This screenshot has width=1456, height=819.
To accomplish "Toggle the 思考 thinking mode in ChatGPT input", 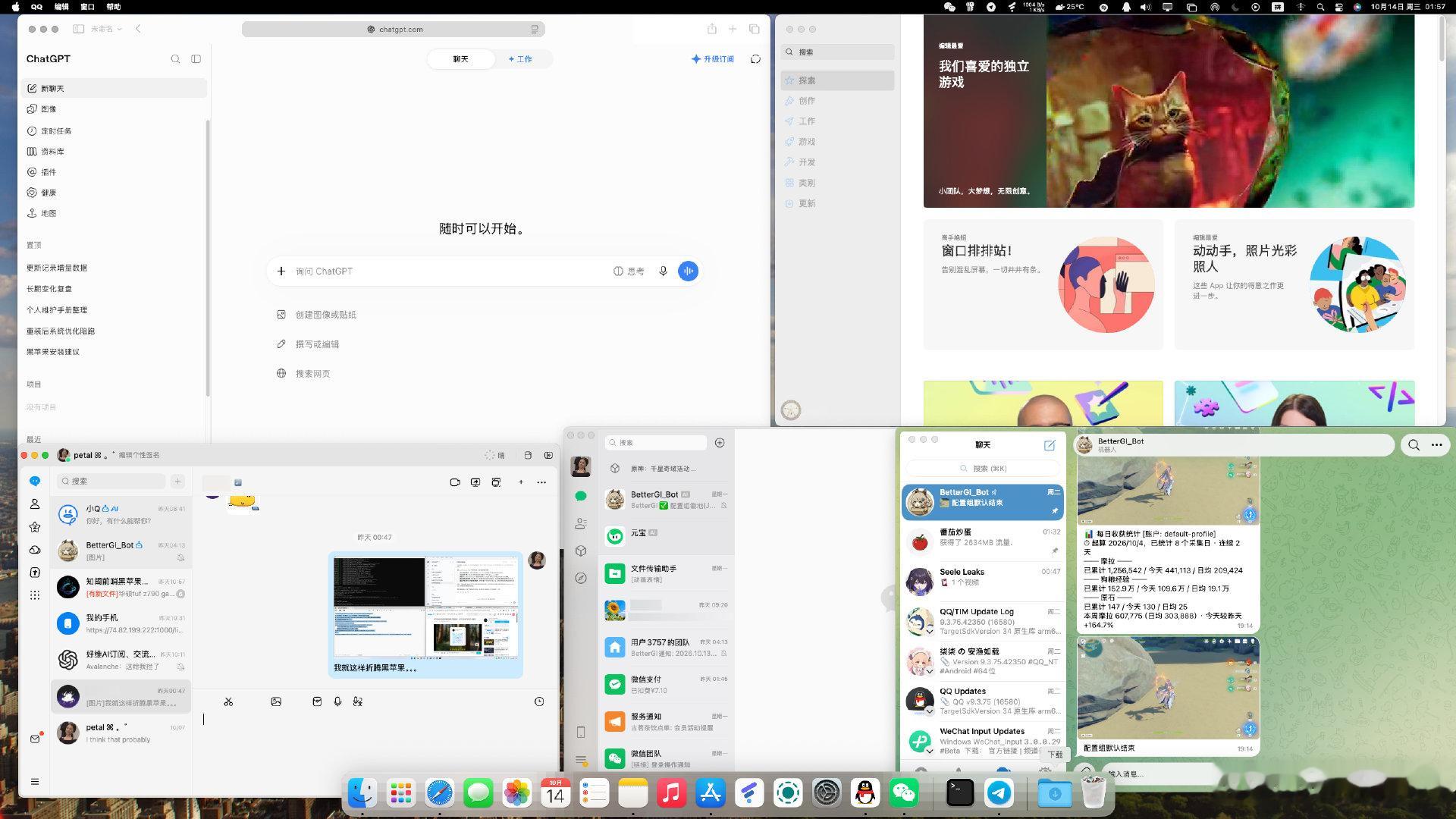I will (629, 271).
